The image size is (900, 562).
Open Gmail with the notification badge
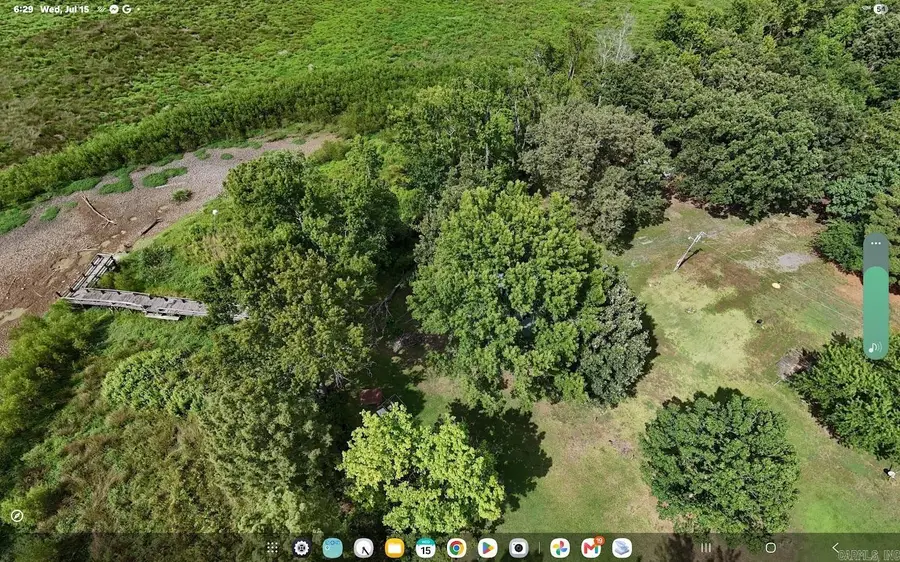tap(591, 548)
